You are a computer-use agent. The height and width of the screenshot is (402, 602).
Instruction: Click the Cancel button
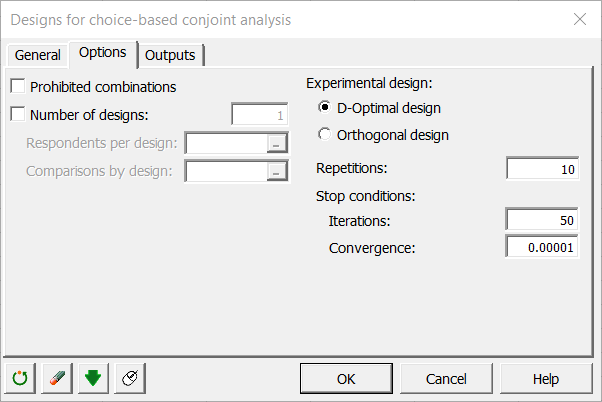pyautogui.click(x=446, y=379)
